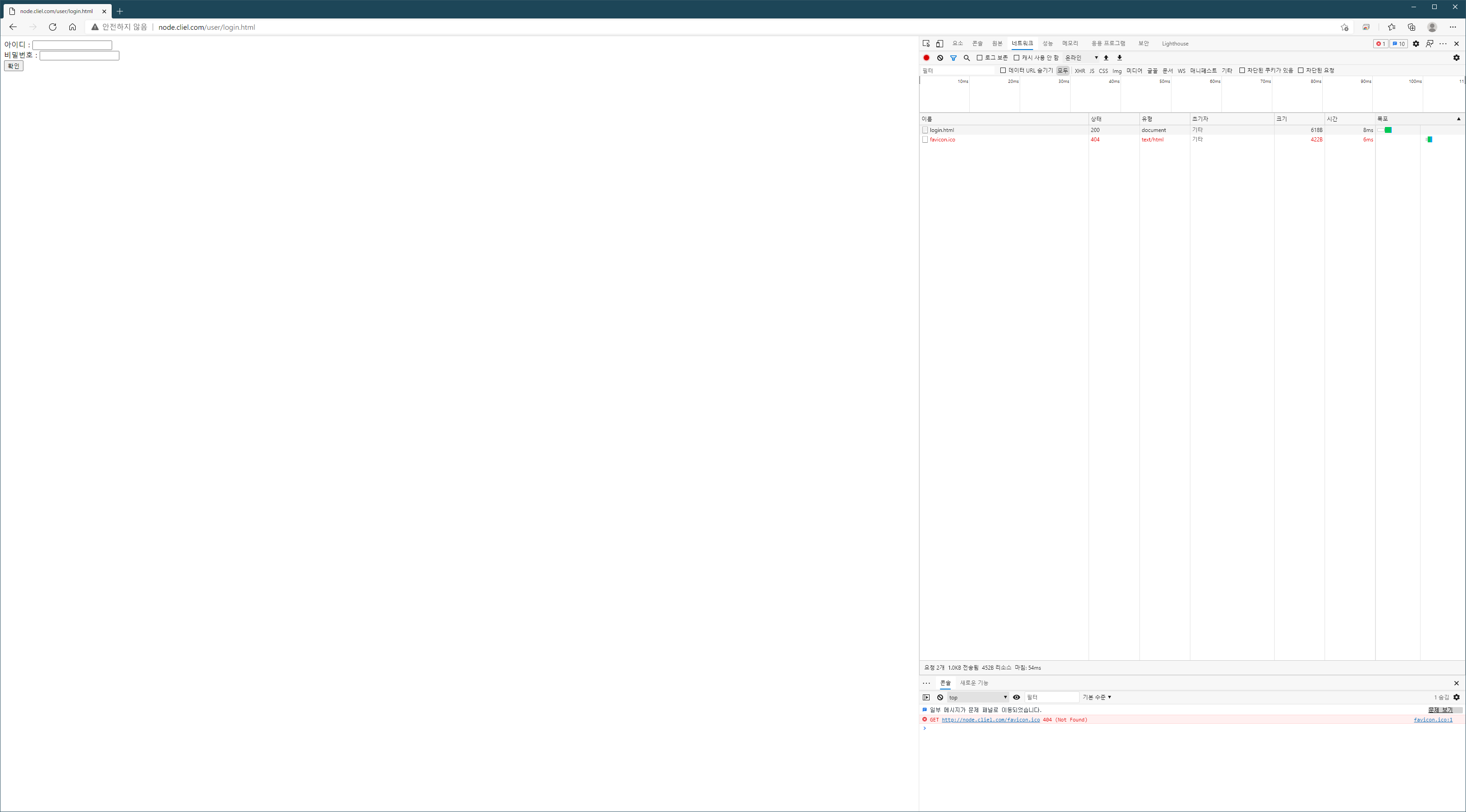Image resolution: width=1466 pixels, height=812 pixels.
Task: Switch to the Lighthouse tab
Action: [x=1175, y=43]
